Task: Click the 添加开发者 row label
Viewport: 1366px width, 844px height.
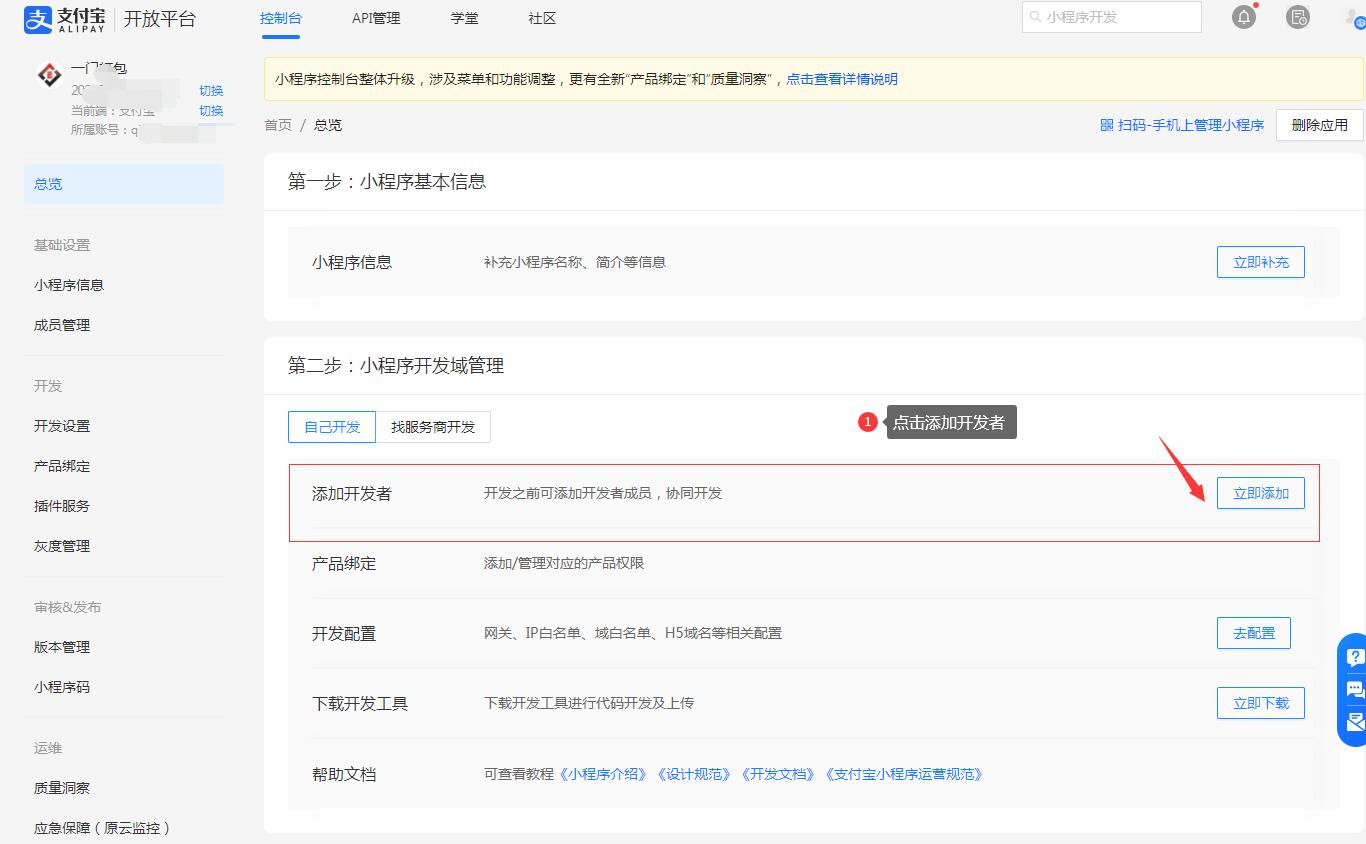Action: pos(352,493)
